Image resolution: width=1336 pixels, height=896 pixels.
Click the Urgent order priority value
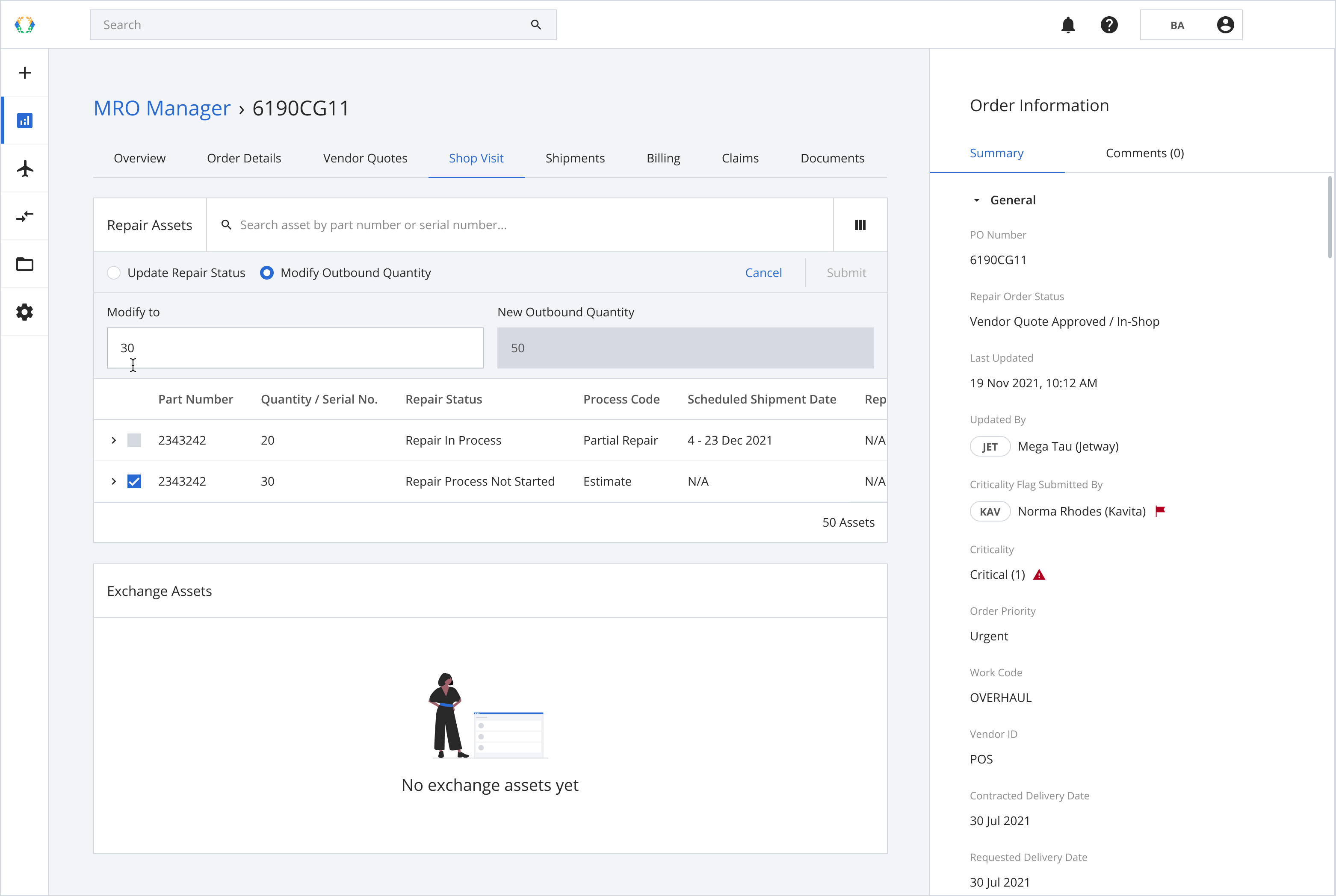[x=989, y=637]
